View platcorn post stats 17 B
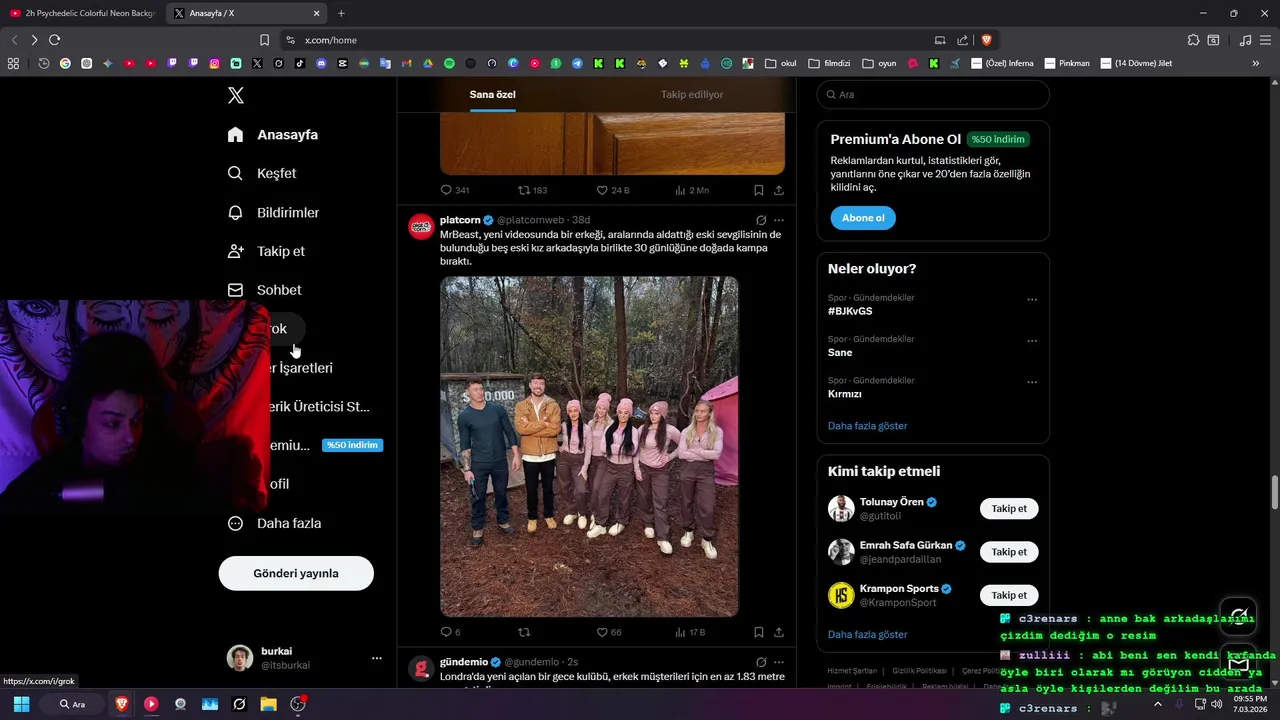 (690, 632)
